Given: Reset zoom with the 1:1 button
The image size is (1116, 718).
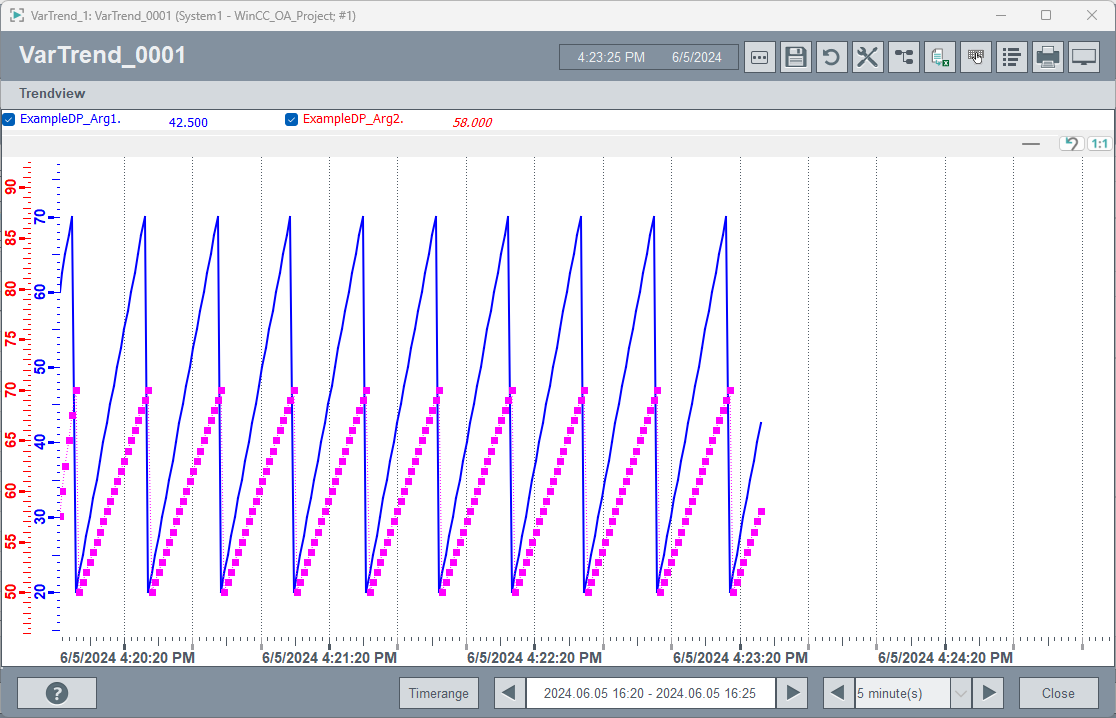Looking at the screenshot, I should pos(1099,144).
